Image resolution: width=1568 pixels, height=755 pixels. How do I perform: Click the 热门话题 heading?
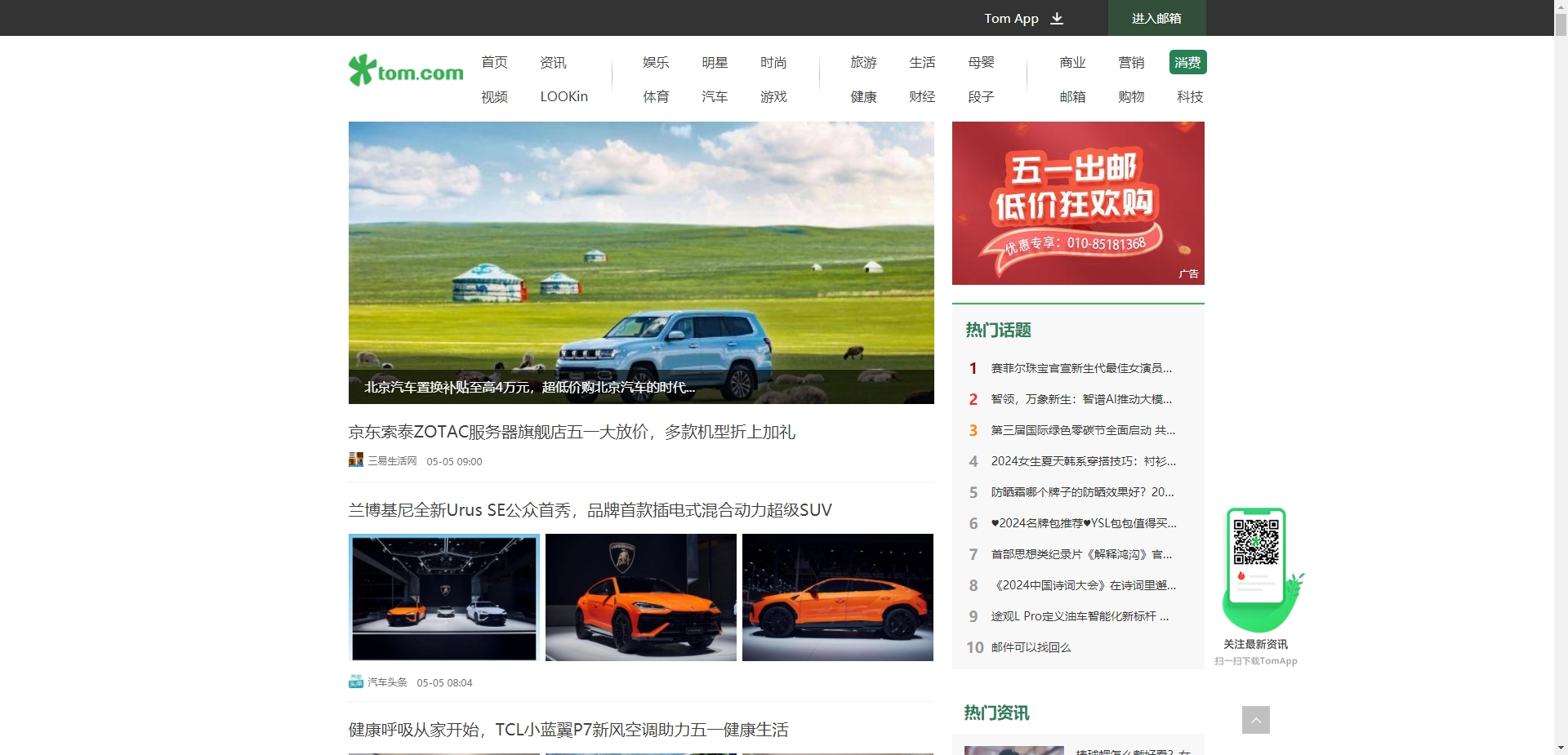coord(998,330)
